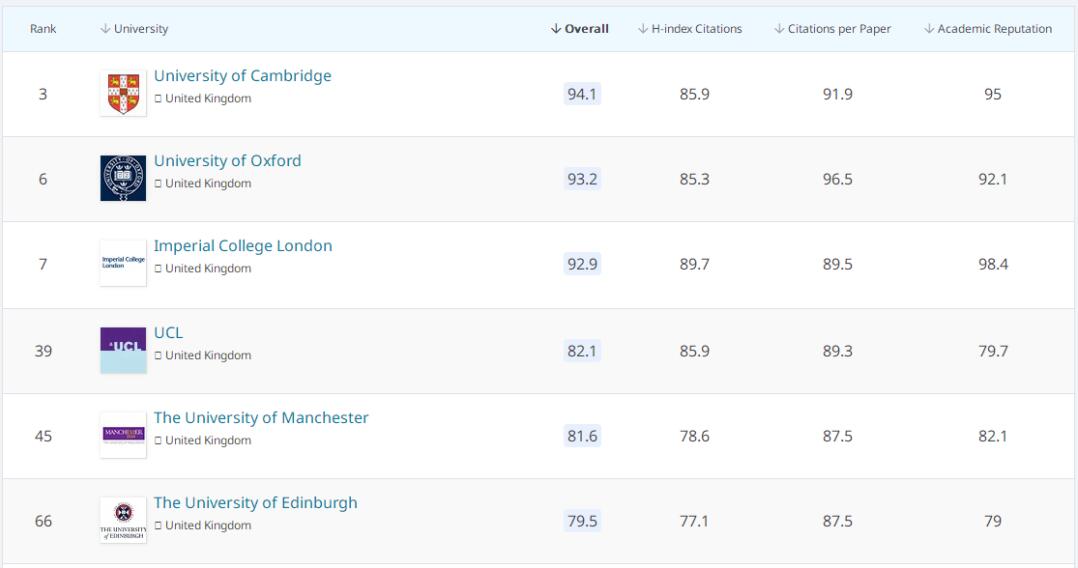Click the Rank column header
The width and height of the screenshot is (1078, 568).
[43, 29]
